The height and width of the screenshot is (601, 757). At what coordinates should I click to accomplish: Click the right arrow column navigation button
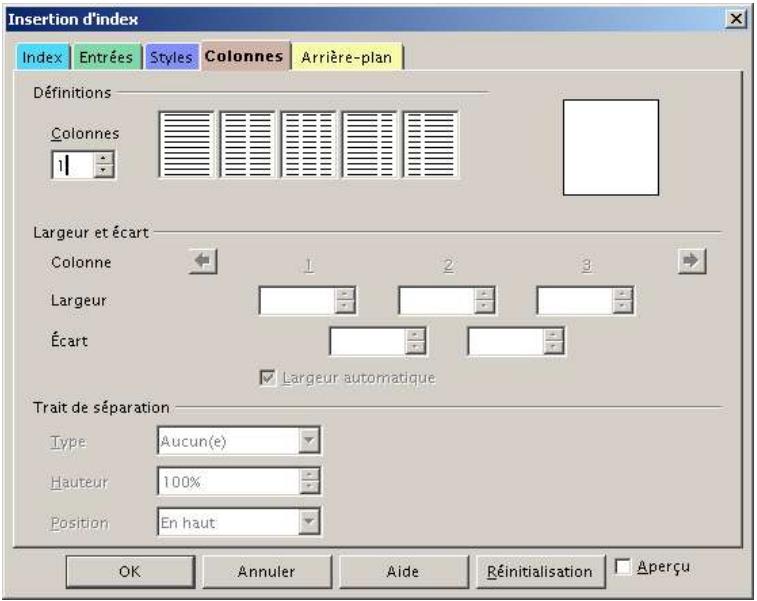pos(692,261)
